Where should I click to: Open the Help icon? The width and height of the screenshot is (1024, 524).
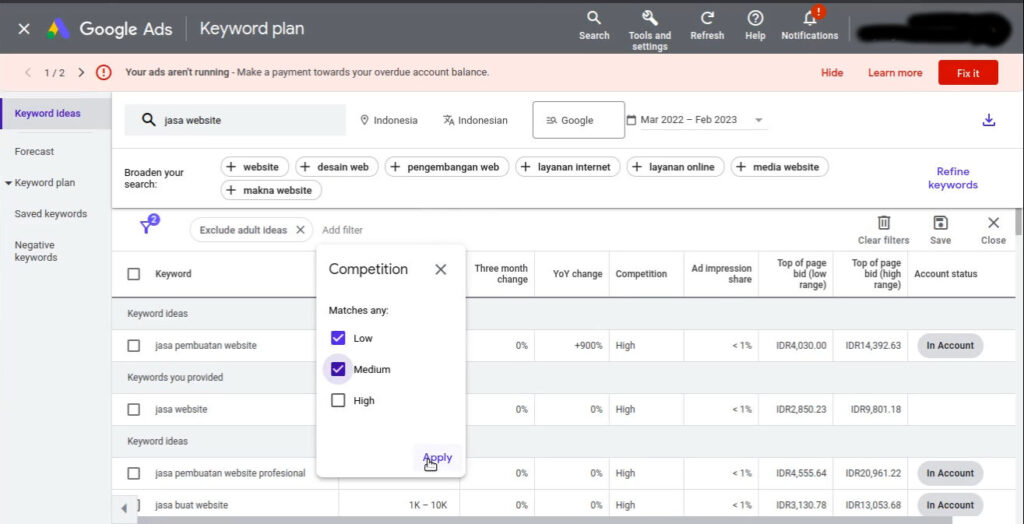[755, 26]
